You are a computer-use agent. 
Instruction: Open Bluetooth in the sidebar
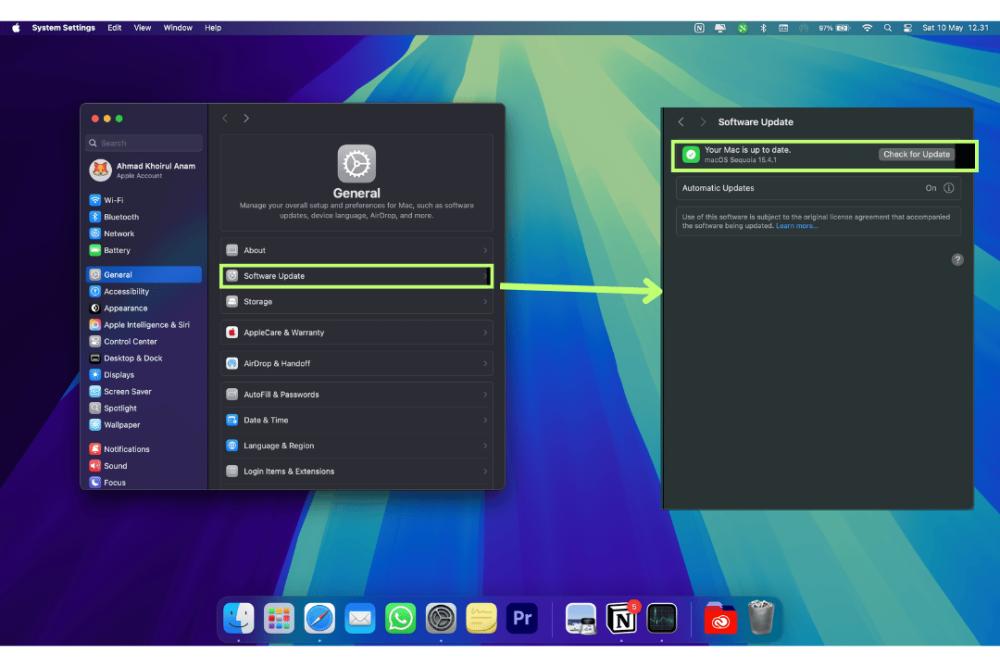(143, 217)
